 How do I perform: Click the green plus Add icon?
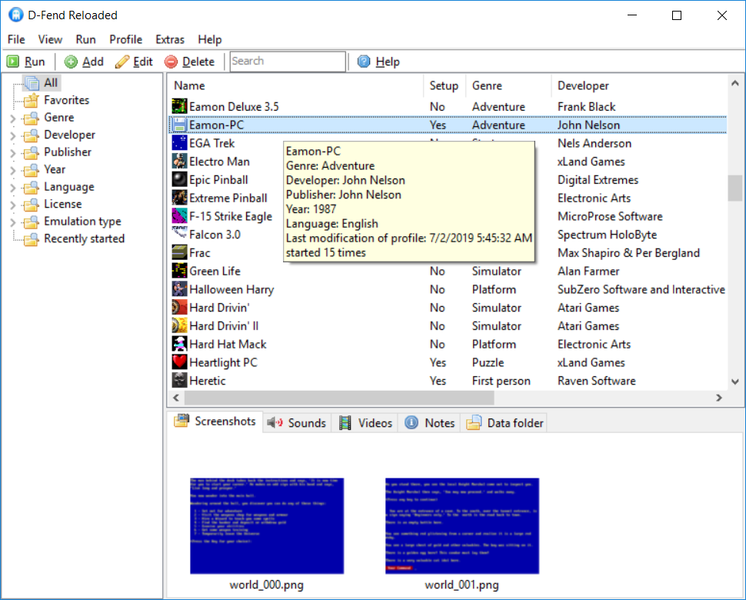(71, 61)
